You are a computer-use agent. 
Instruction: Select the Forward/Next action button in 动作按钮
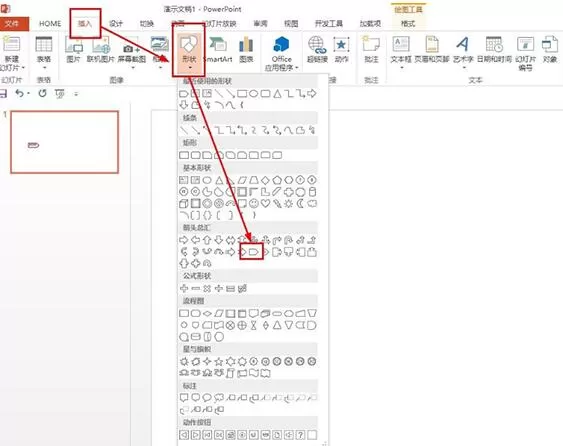(196, 435)
